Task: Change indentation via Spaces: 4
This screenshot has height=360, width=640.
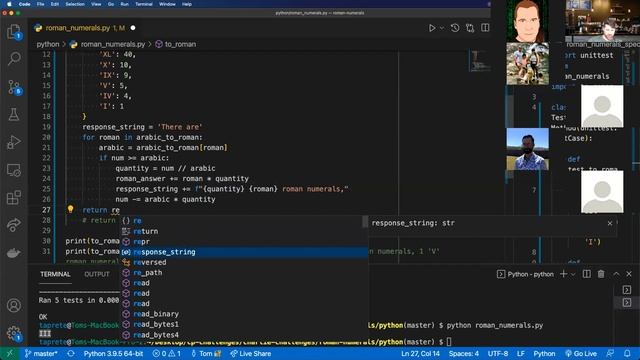Action: pos(464,353)
